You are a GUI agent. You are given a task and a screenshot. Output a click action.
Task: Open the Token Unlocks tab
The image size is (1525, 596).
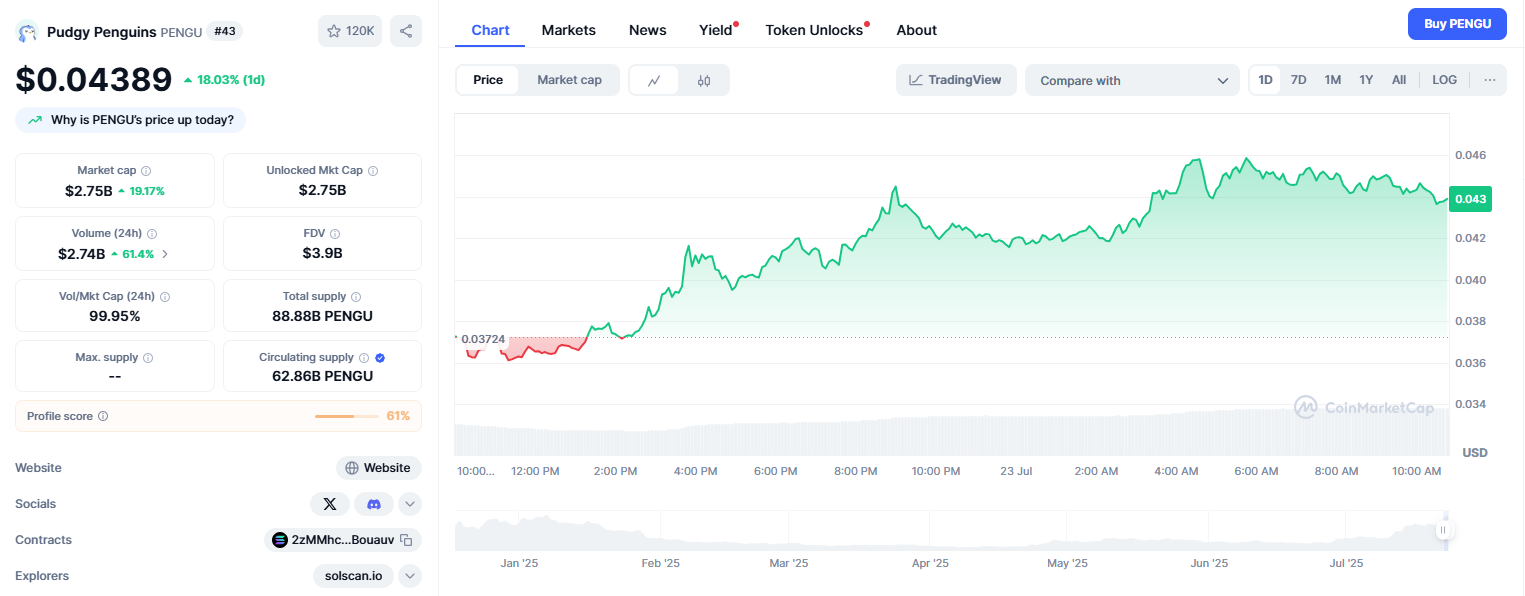click(814, 30)
